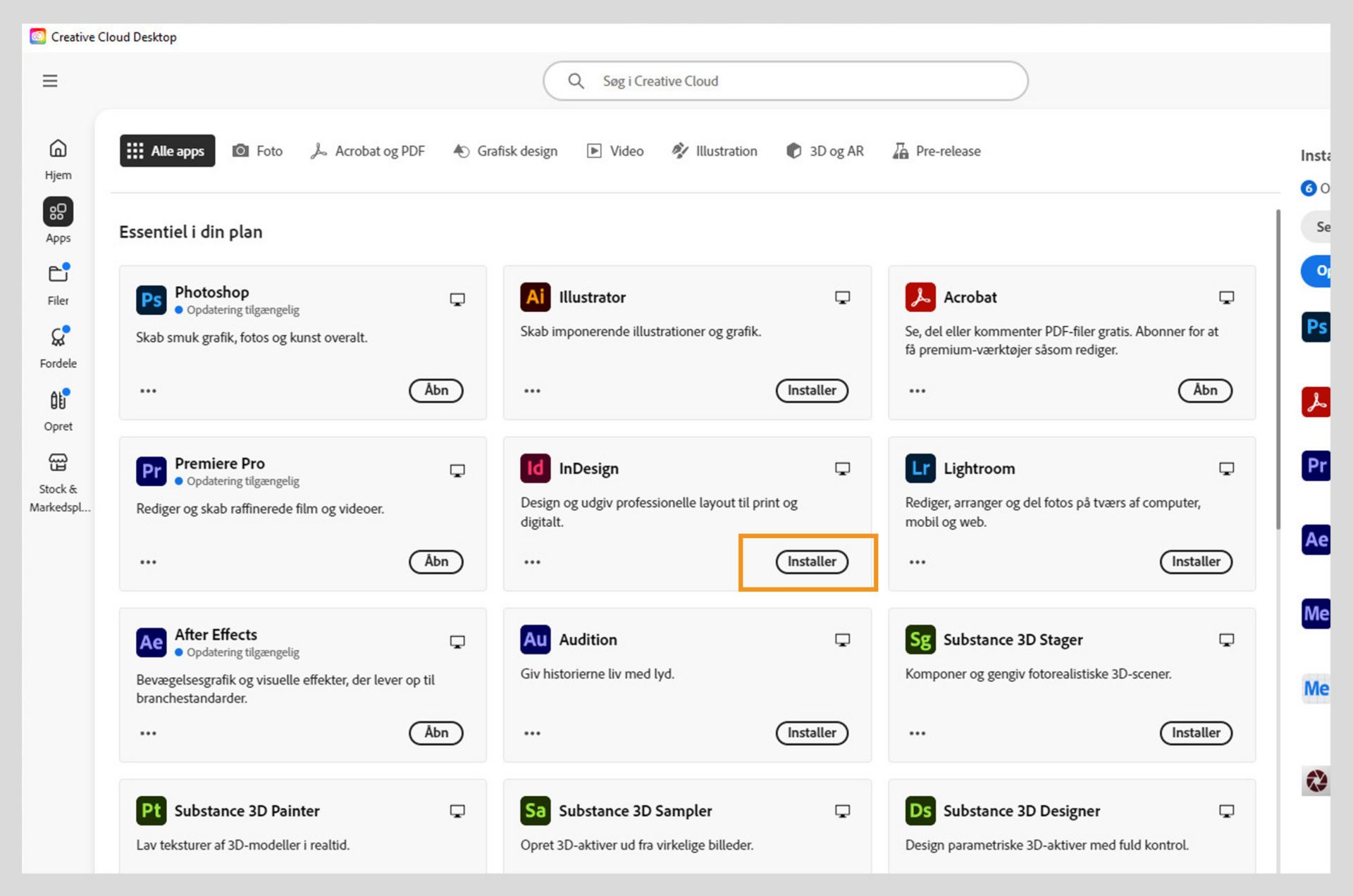Click the InDesign app icon
This screenshot has width=1353, height=896.
(x=535, y=468)
